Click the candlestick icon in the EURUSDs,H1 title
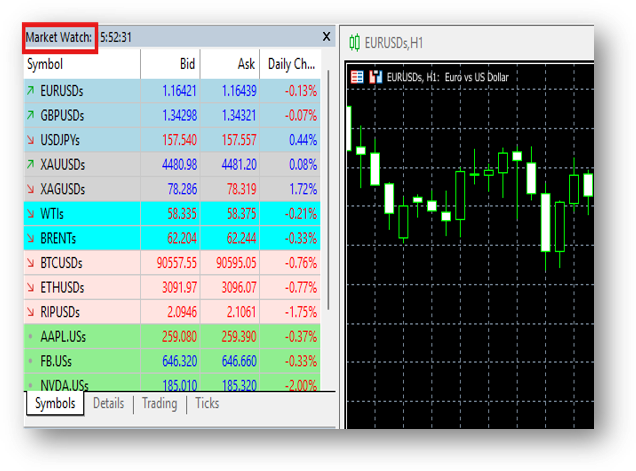The width and height of the screenshot is (636, 471). pyautogui.click(x=354, y=42)
